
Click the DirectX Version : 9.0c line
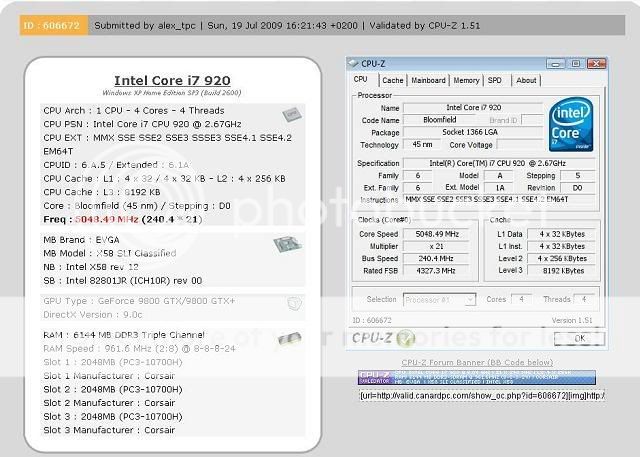(93, 315)
